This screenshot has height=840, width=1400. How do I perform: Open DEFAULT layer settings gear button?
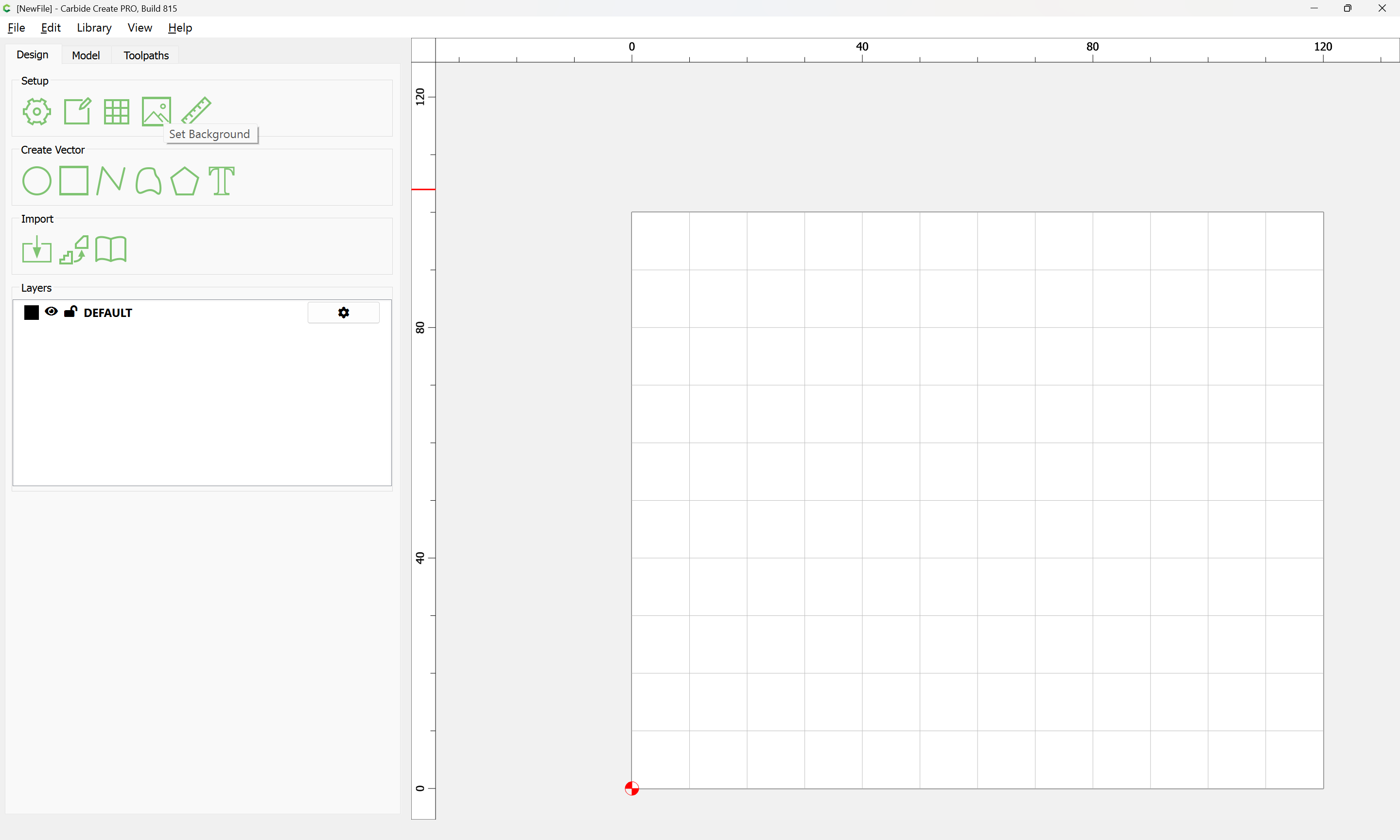click(x=344, y=313)
